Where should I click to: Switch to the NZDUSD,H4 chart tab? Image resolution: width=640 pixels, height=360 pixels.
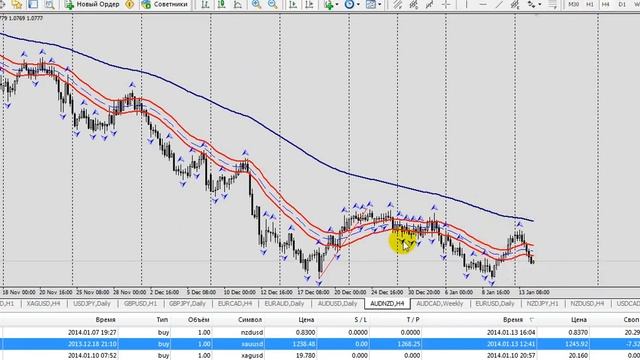[x=587, y=304]
